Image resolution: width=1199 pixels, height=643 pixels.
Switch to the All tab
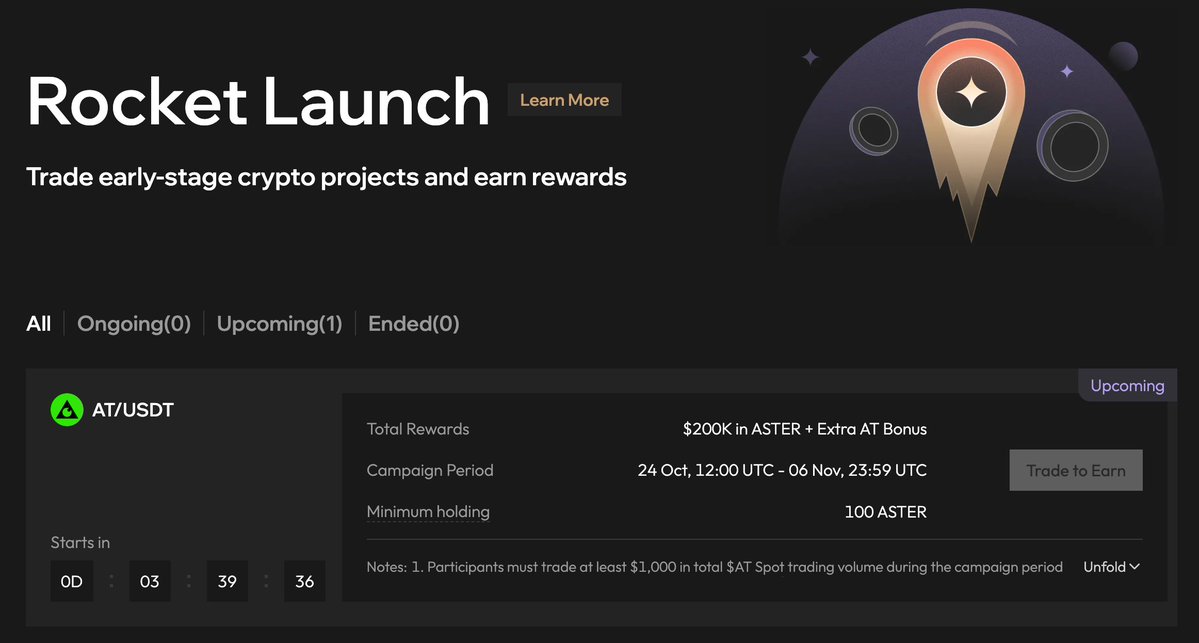point(39,324)
